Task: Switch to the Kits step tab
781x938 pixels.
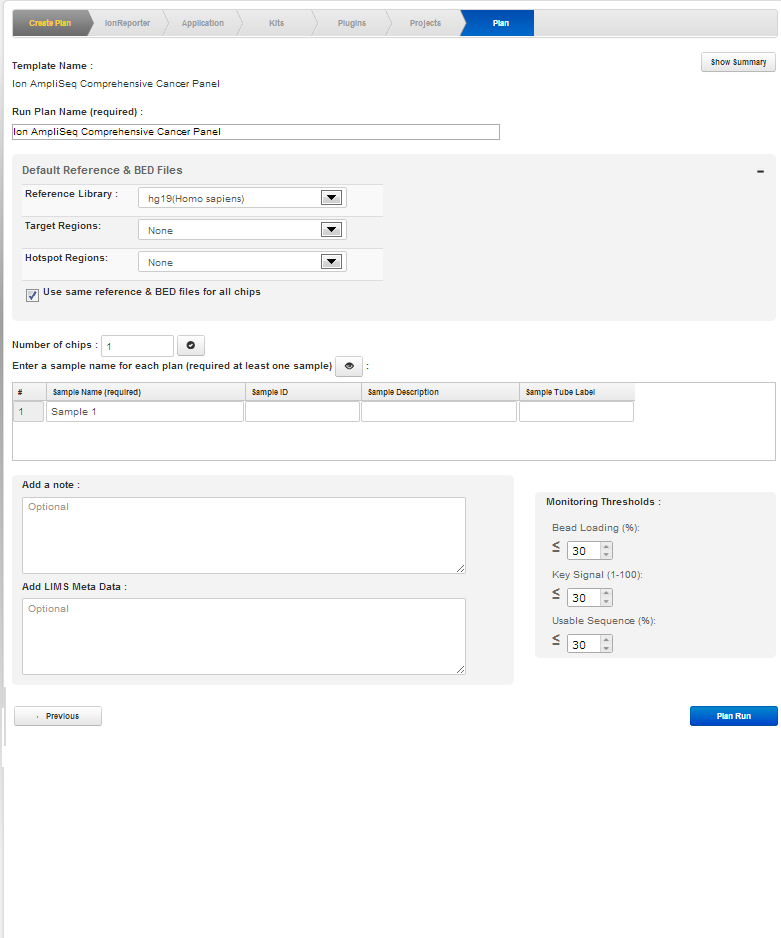Action: pyautogui.click(x=276, y=23)
